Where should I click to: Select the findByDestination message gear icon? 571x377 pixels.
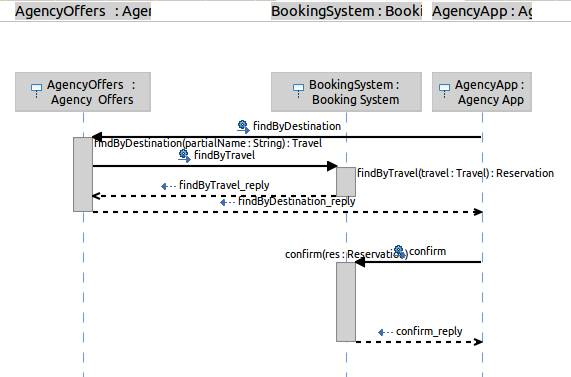coord(243,127)
